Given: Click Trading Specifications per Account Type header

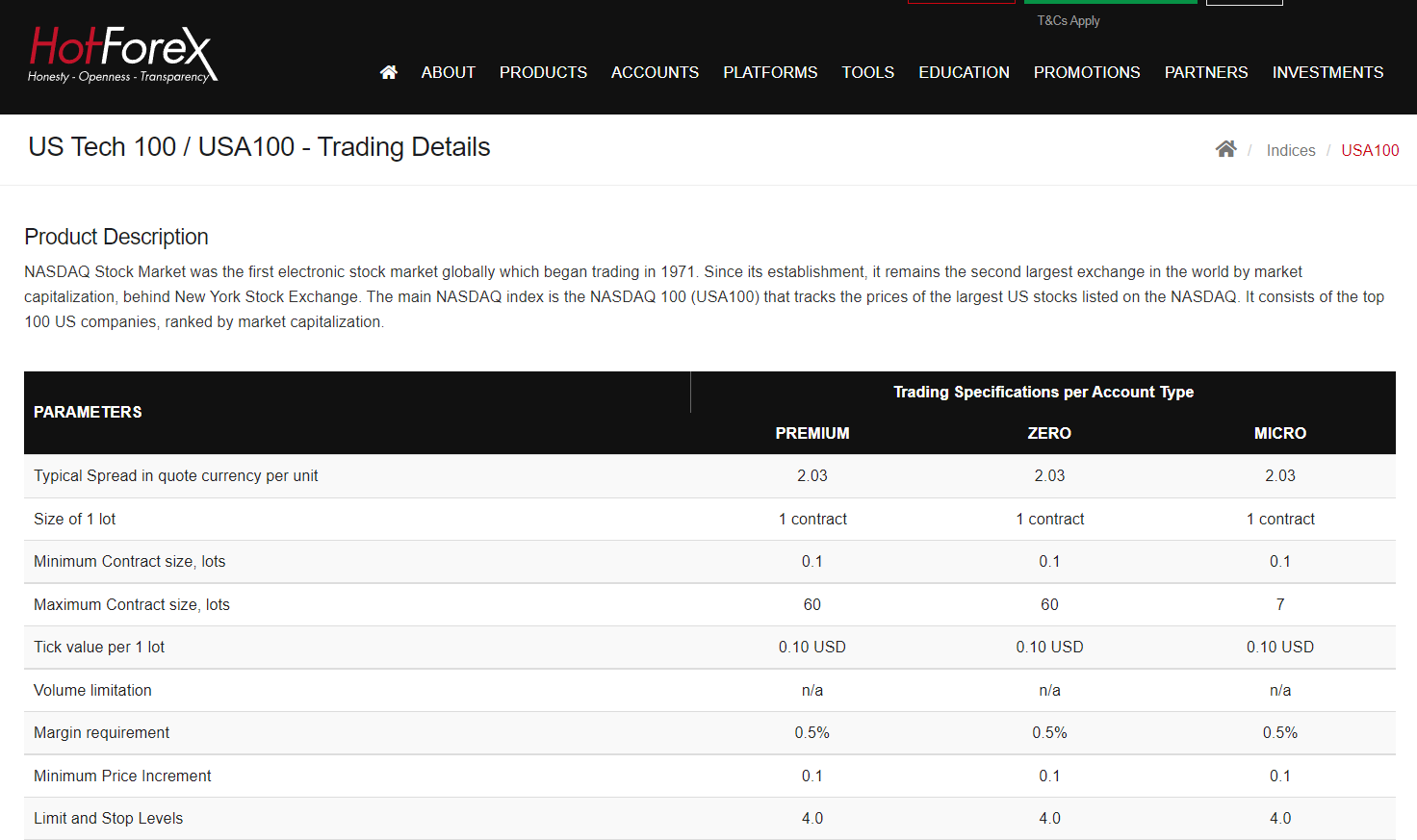Looking at the screenshot, I should (x=1043, y=392).
